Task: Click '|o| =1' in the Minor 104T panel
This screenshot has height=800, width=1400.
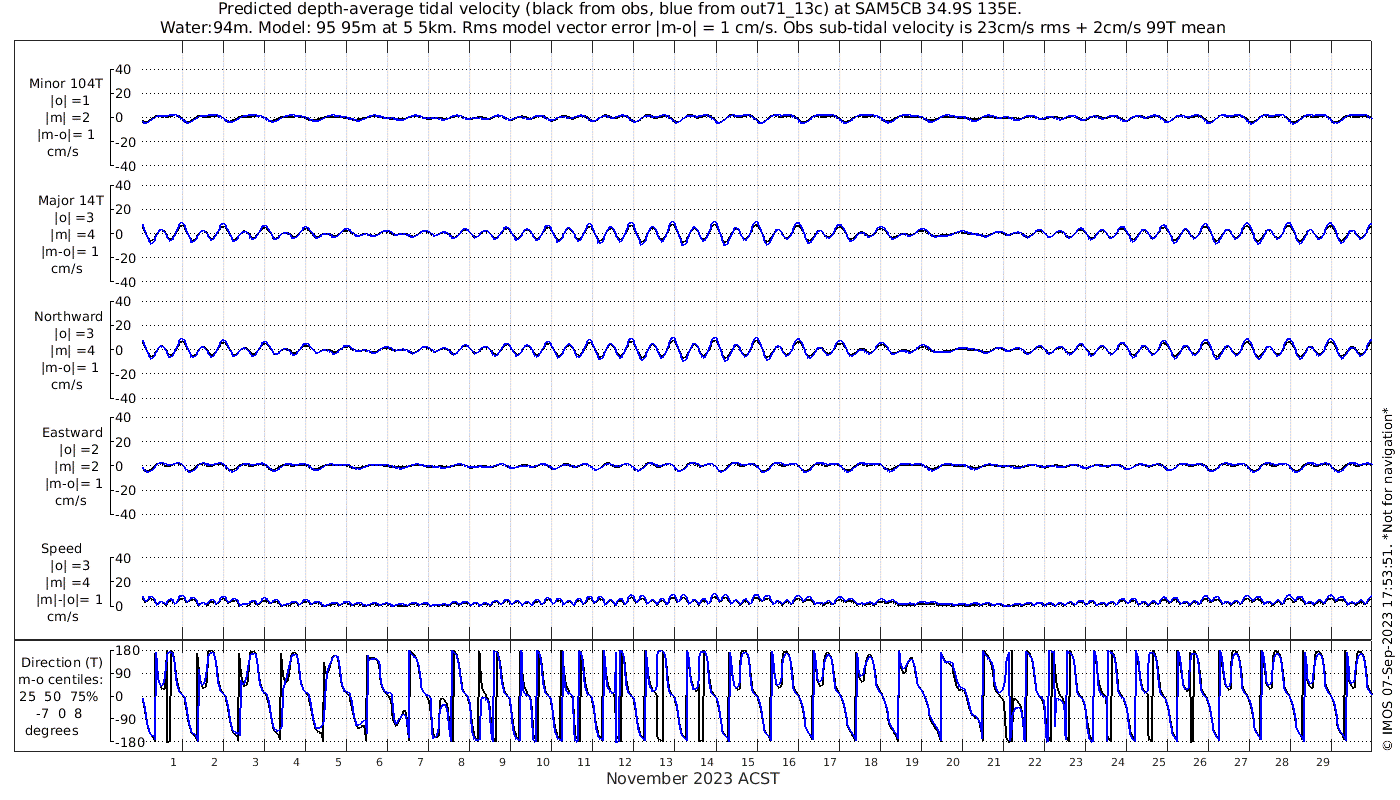Action: (x=70, y=101)
